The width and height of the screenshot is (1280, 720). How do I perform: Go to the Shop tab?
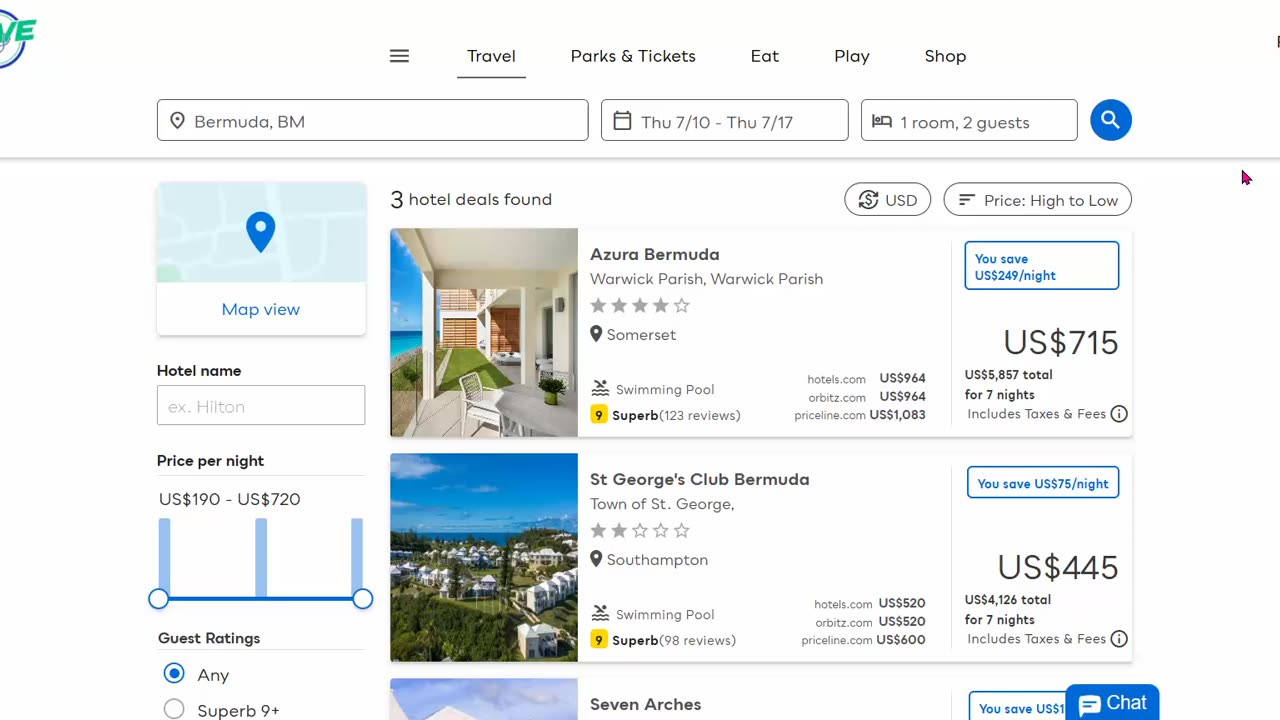[x=945, y=56]
